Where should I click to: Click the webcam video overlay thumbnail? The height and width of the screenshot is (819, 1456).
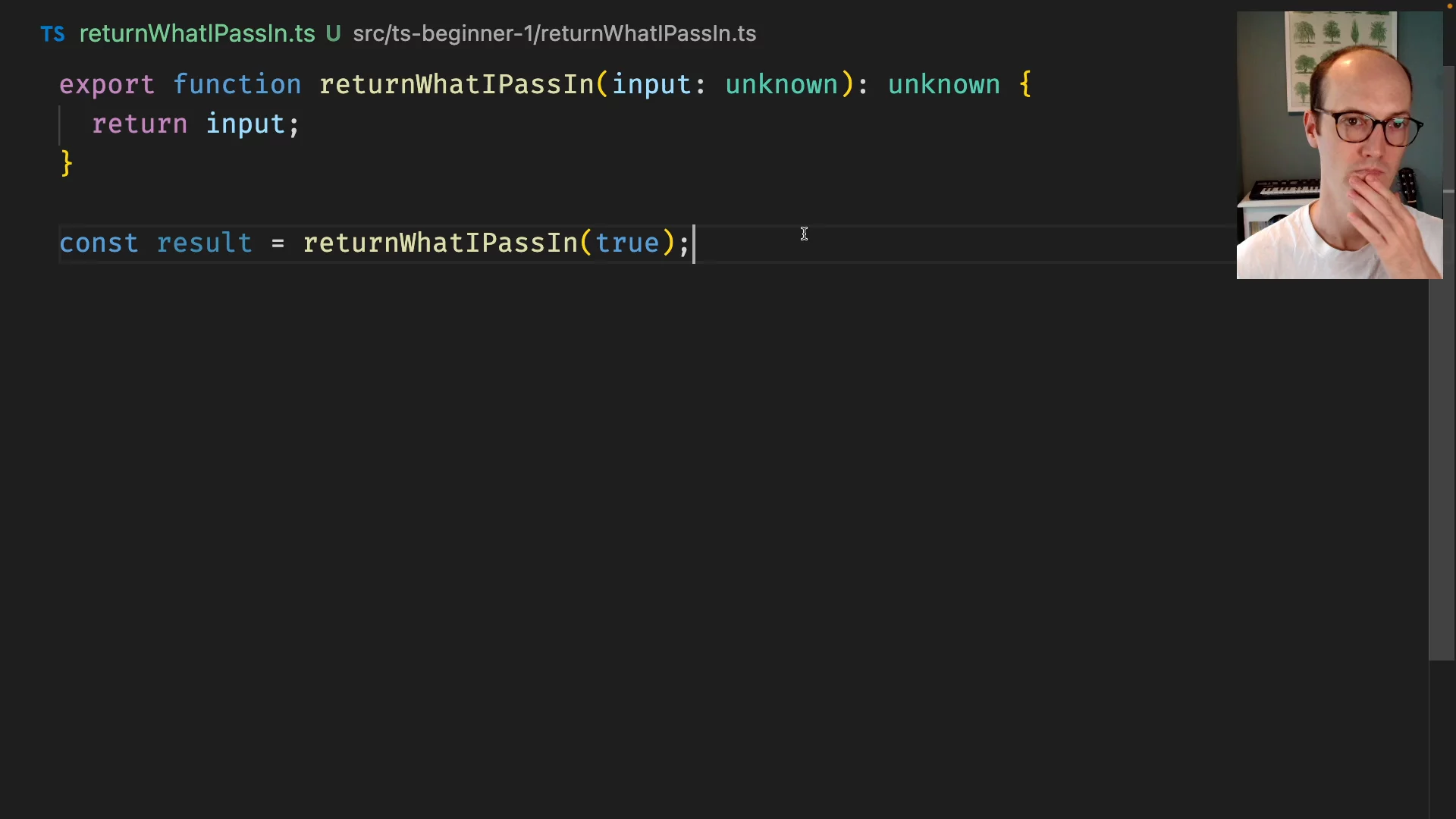click(x=1339, y=146)
